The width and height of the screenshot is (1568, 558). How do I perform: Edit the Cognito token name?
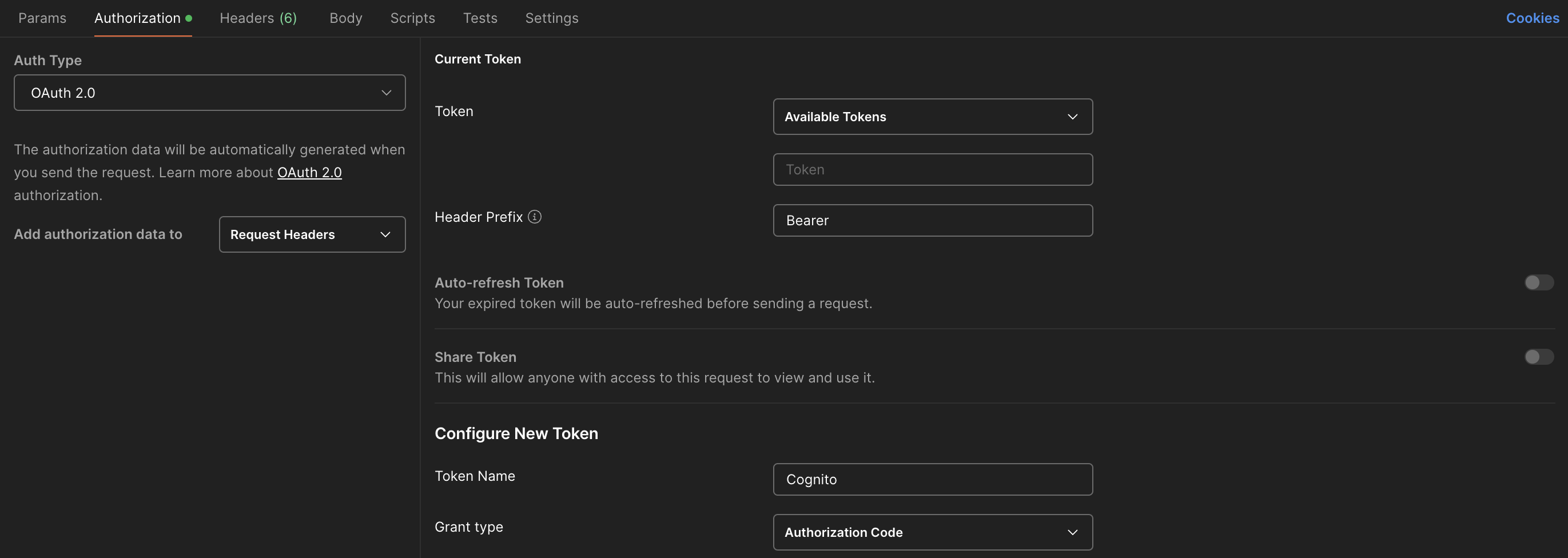[933, 479]
